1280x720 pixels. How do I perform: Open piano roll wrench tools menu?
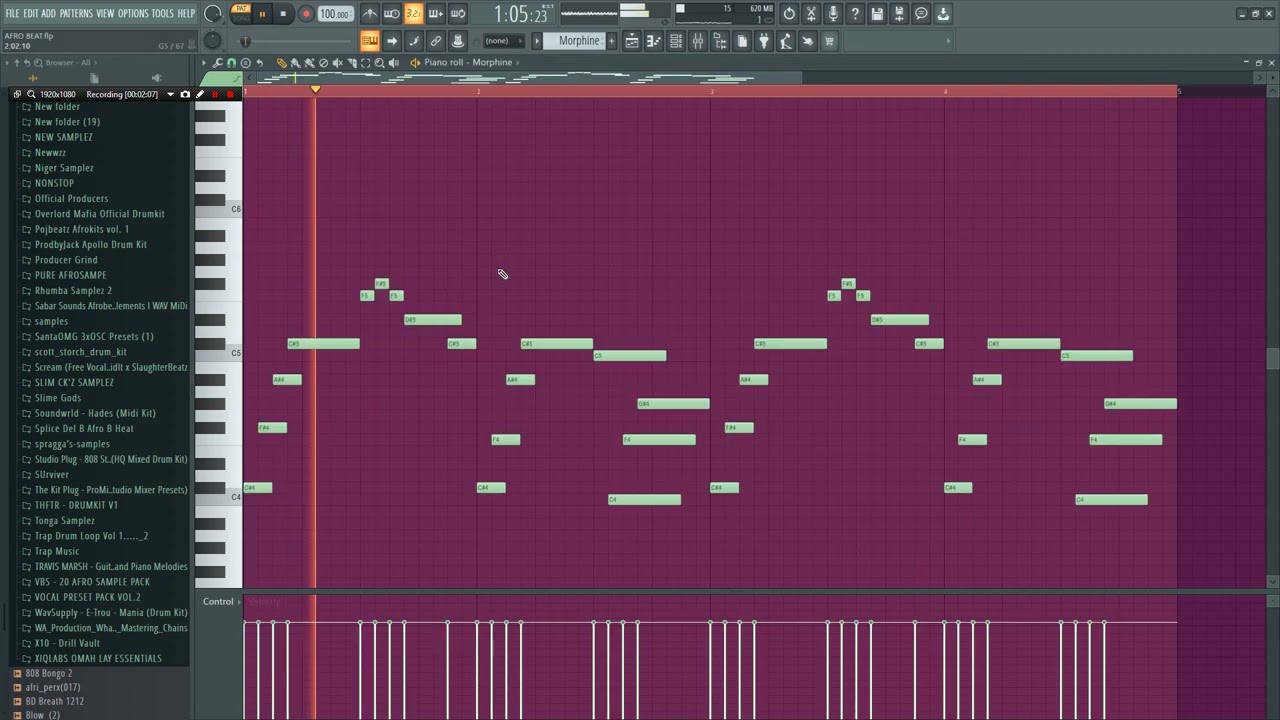[x=217, y=63]
